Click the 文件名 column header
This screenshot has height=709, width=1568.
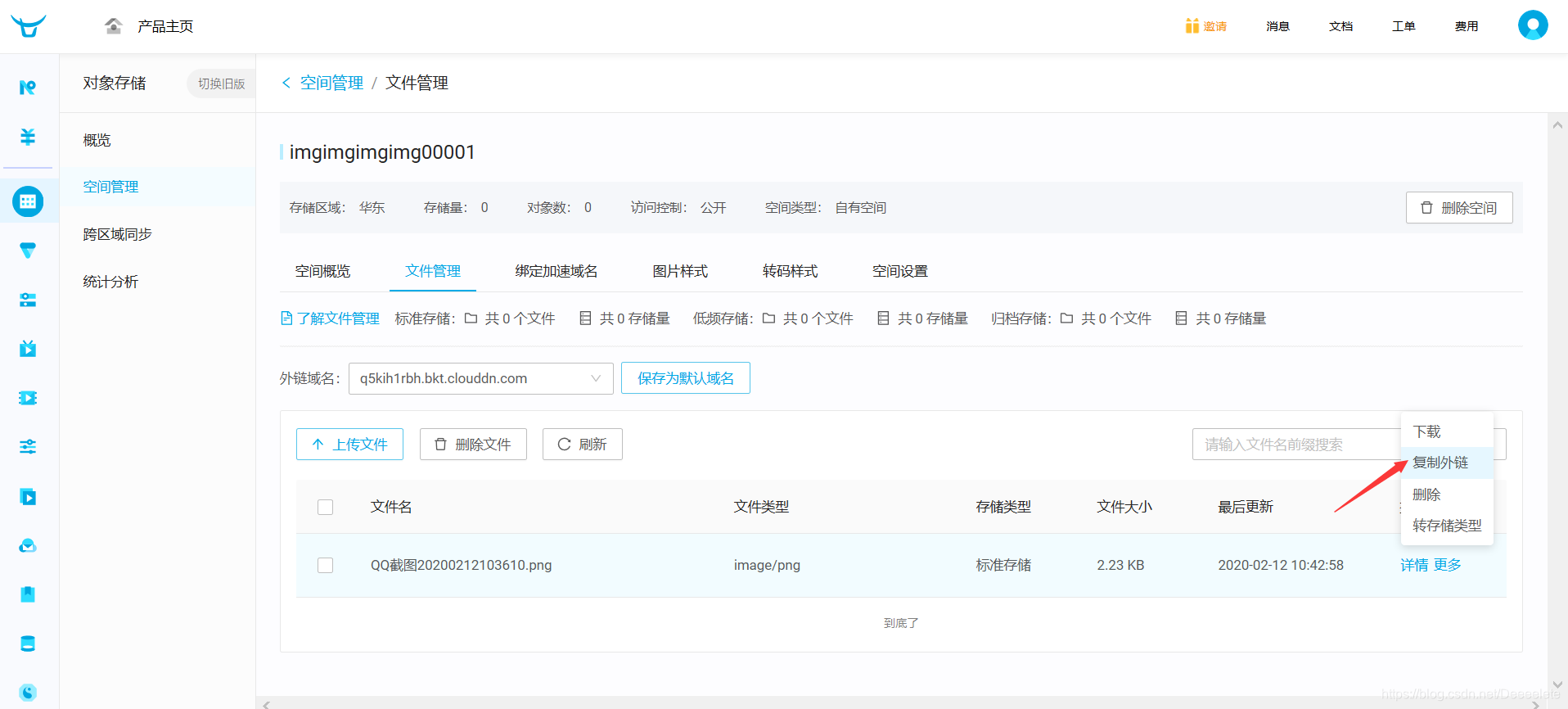(x=391, y=507)
